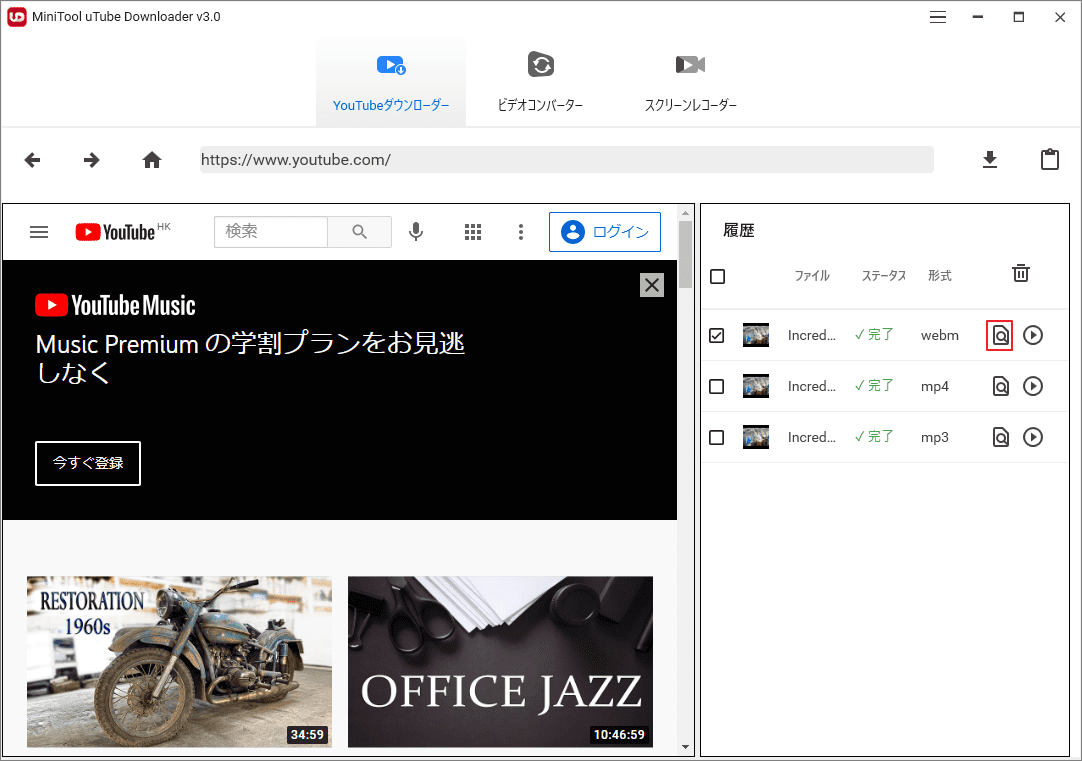
Task: Click the 履歴 panel heading
Action: [x=738, y=230]
